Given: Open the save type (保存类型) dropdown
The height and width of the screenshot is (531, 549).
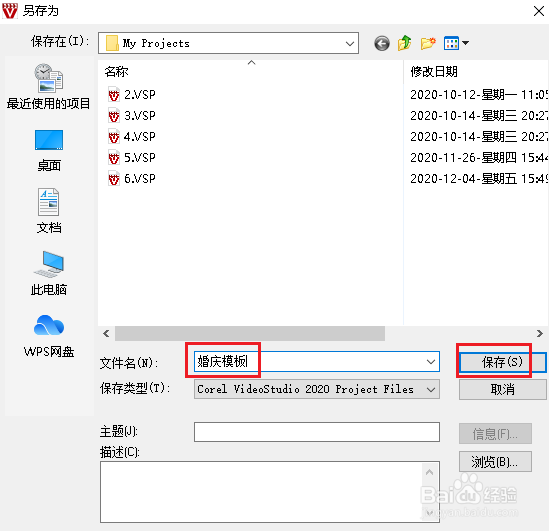Looking at the screenshot, I should (x=431, y=389).
